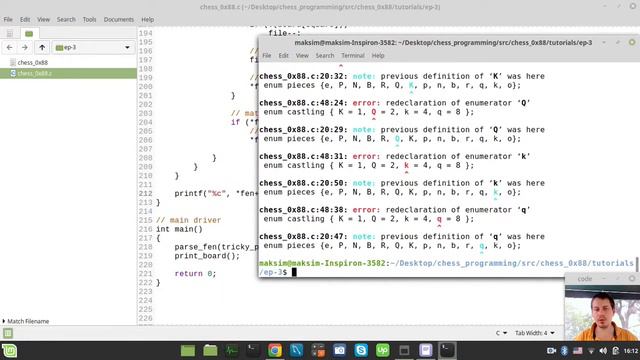This screenshot has width=640, height=360.
Task: Open Google Chrome from the taskbar
Action: tap(275, 351)
